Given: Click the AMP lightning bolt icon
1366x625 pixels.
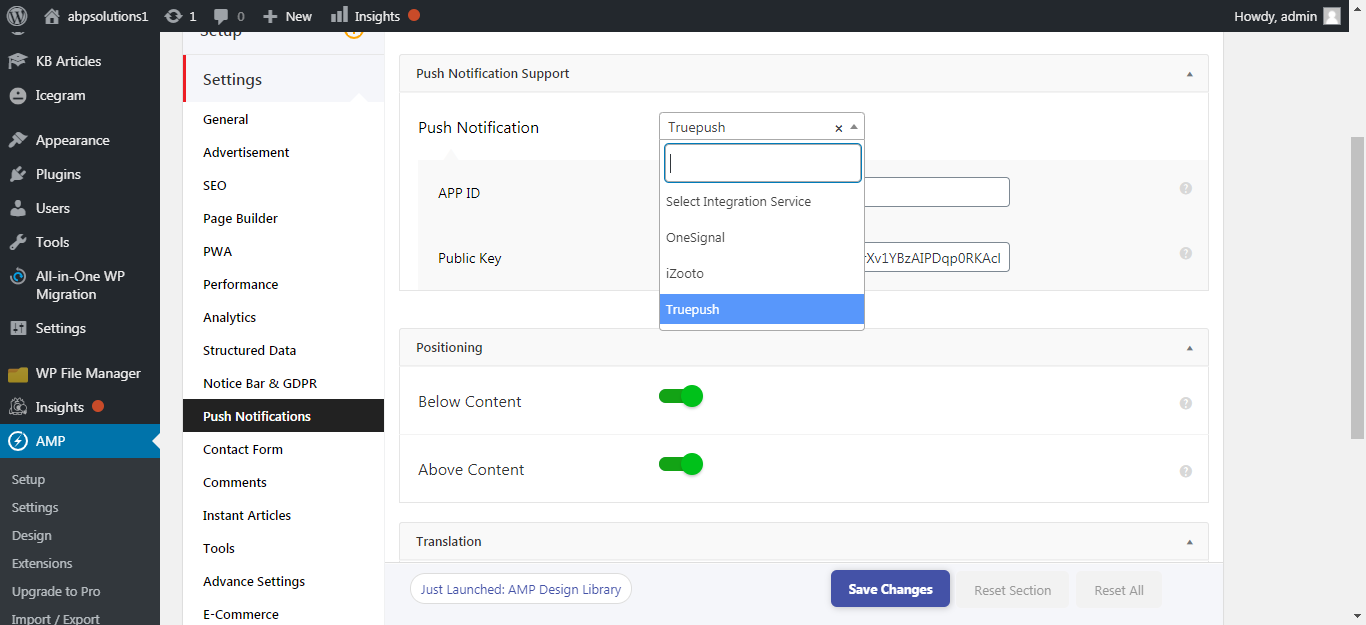Looking at the screenshot, I should click(17, 441).
